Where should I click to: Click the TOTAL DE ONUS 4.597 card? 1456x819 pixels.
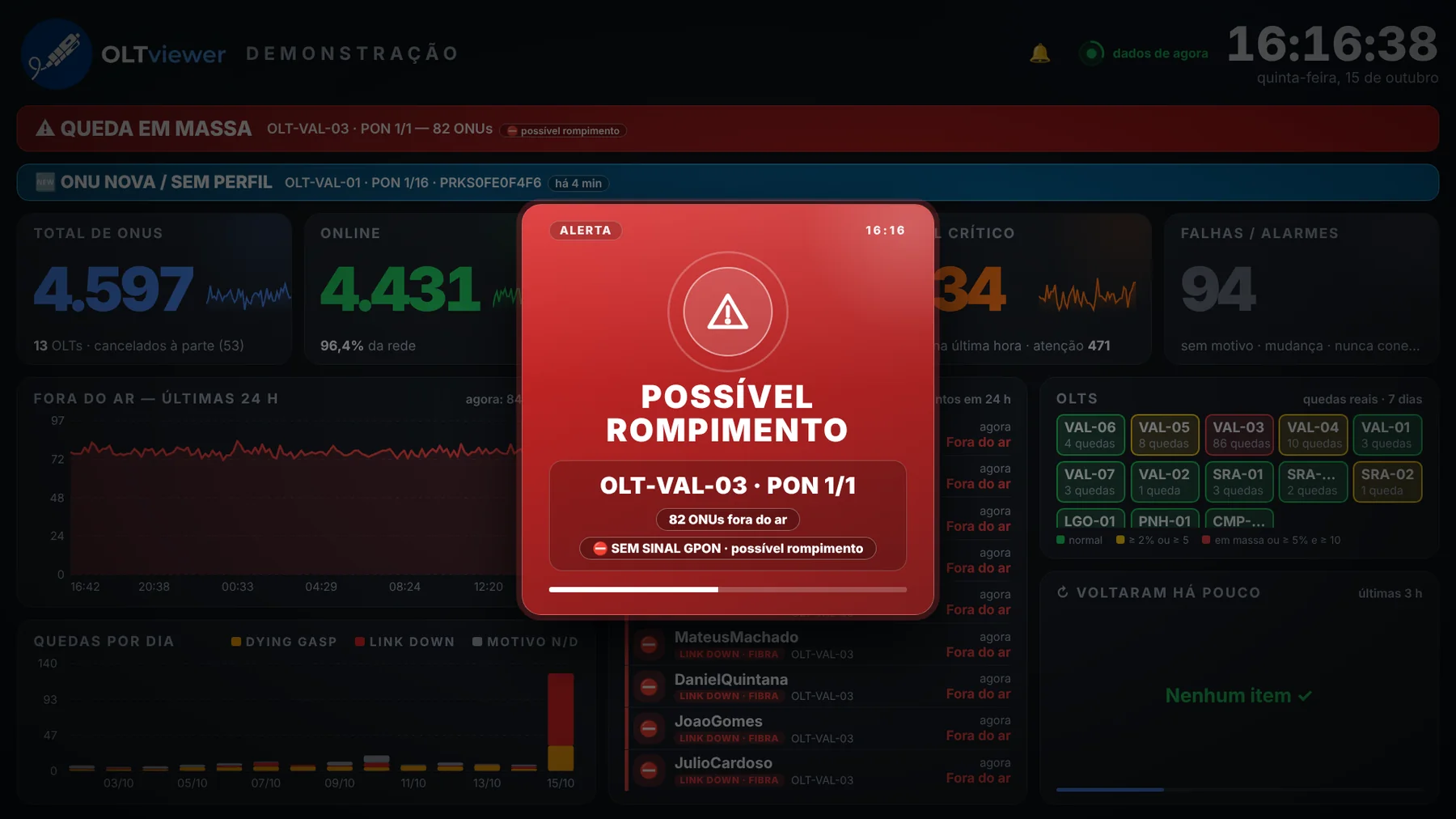pyautogui.click(x=154, y=289)
